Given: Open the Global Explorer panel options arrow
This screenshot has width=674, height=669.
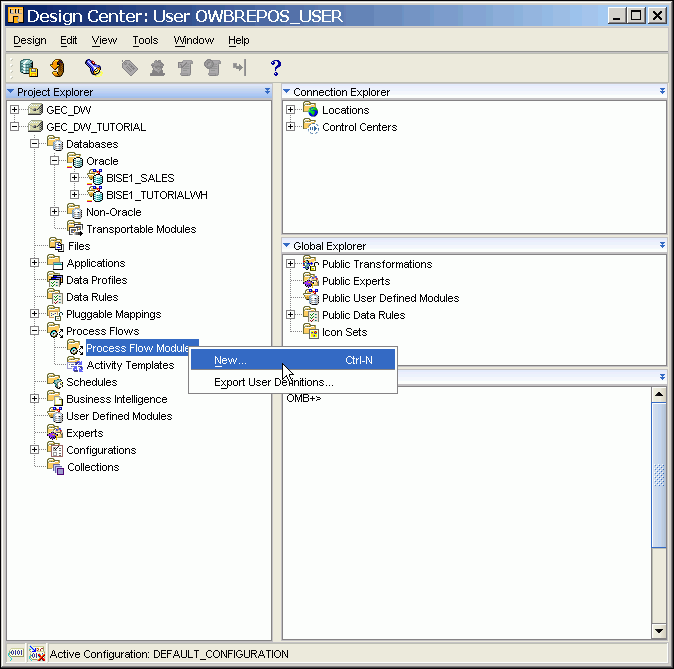Looking at the screenshot, I should (662, 245).
